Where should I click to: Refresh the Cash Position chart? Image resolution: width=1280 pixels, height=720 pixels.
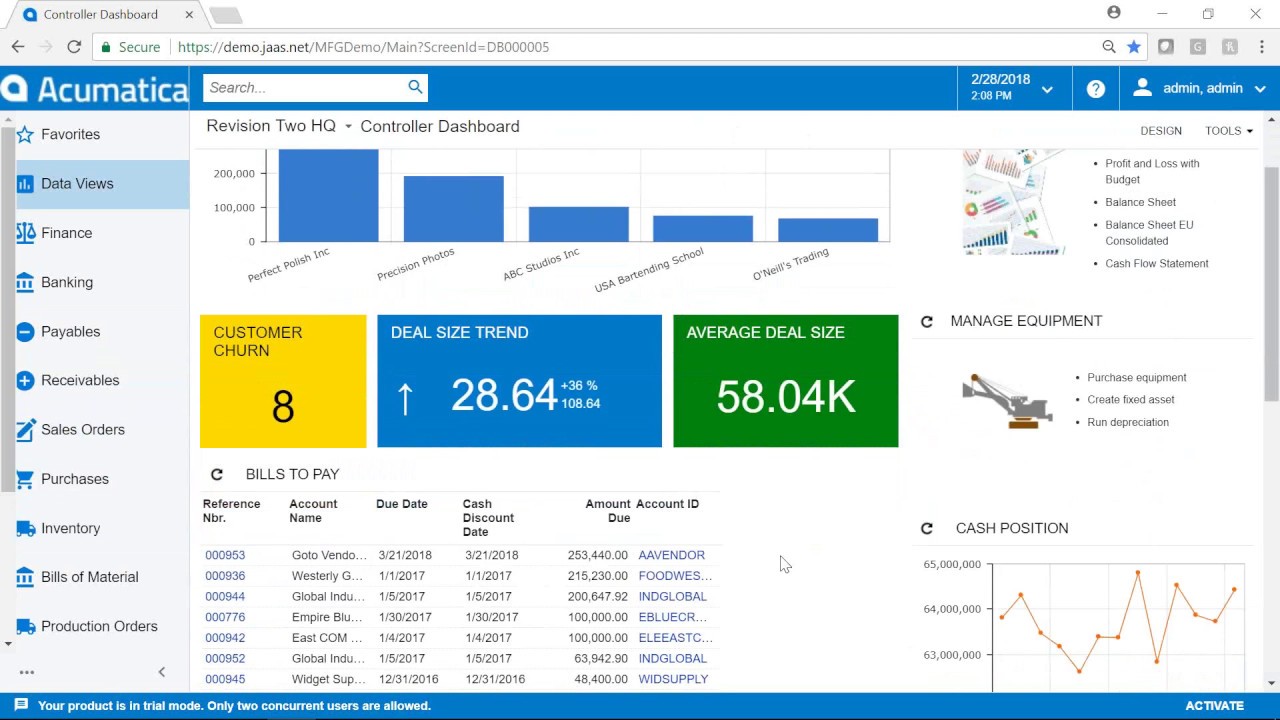[x=927, y=528]
